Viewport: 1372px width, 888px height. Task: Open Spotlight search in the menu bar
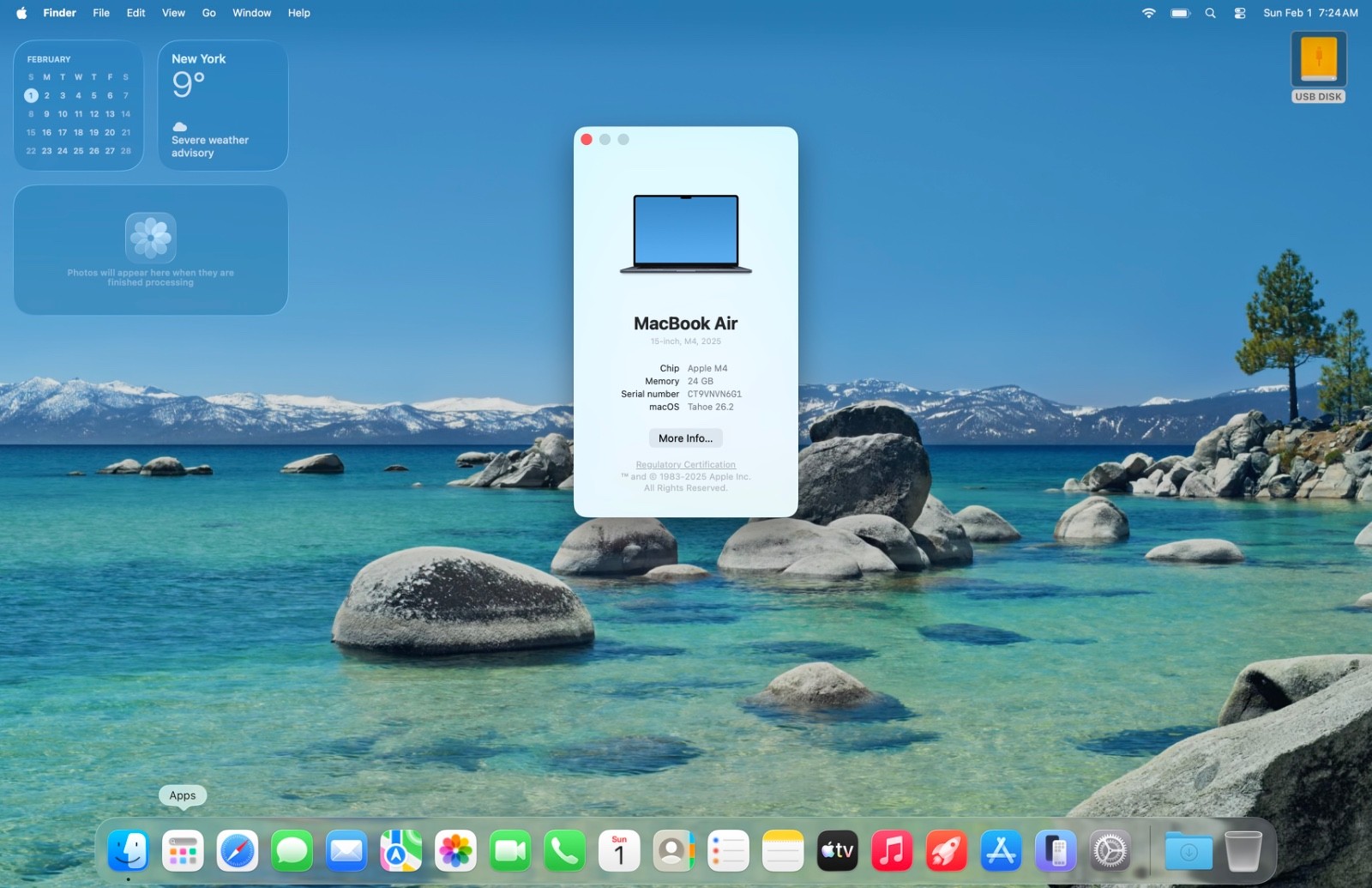click(x=1211, y=13)
